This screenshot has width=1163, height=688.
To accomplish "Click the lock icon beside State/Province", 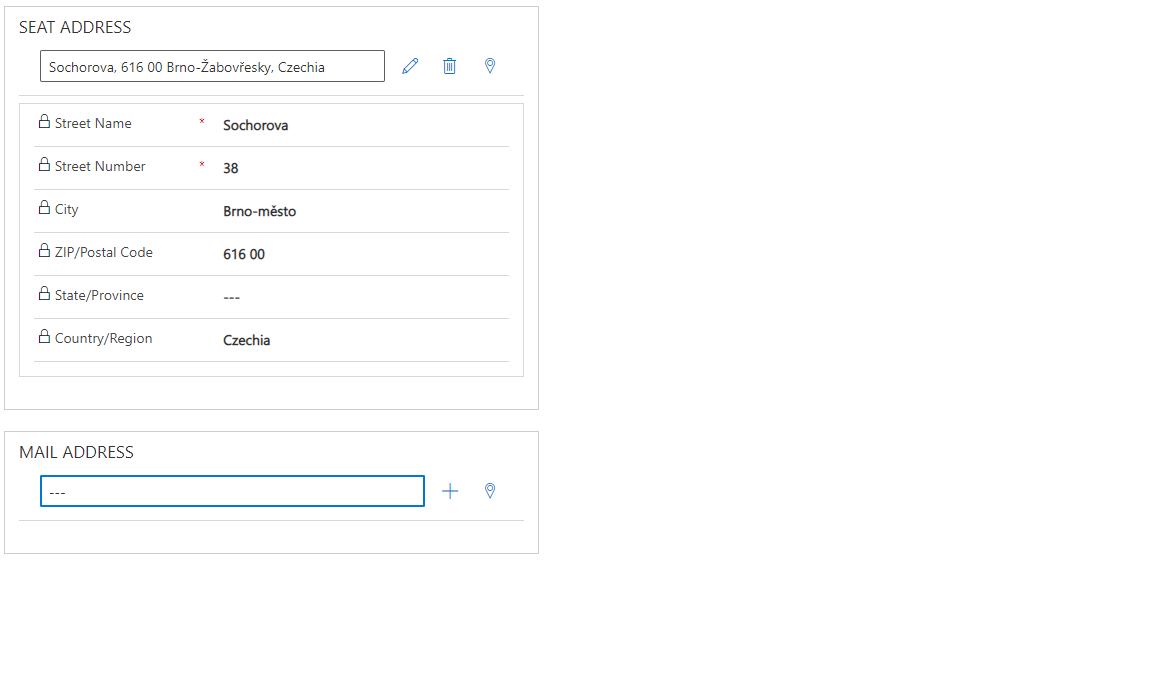I will click(44, 292).
